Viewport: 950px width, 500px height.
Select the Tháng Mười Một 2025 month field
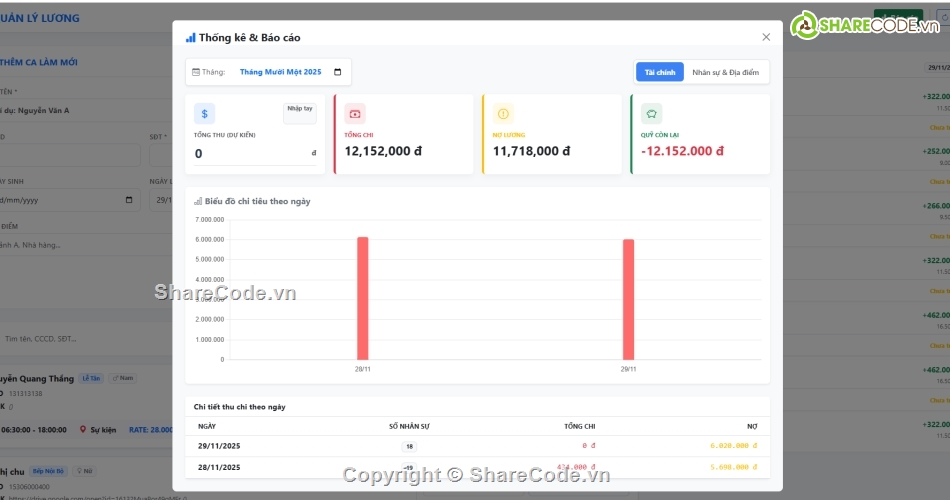coord(281,72)
